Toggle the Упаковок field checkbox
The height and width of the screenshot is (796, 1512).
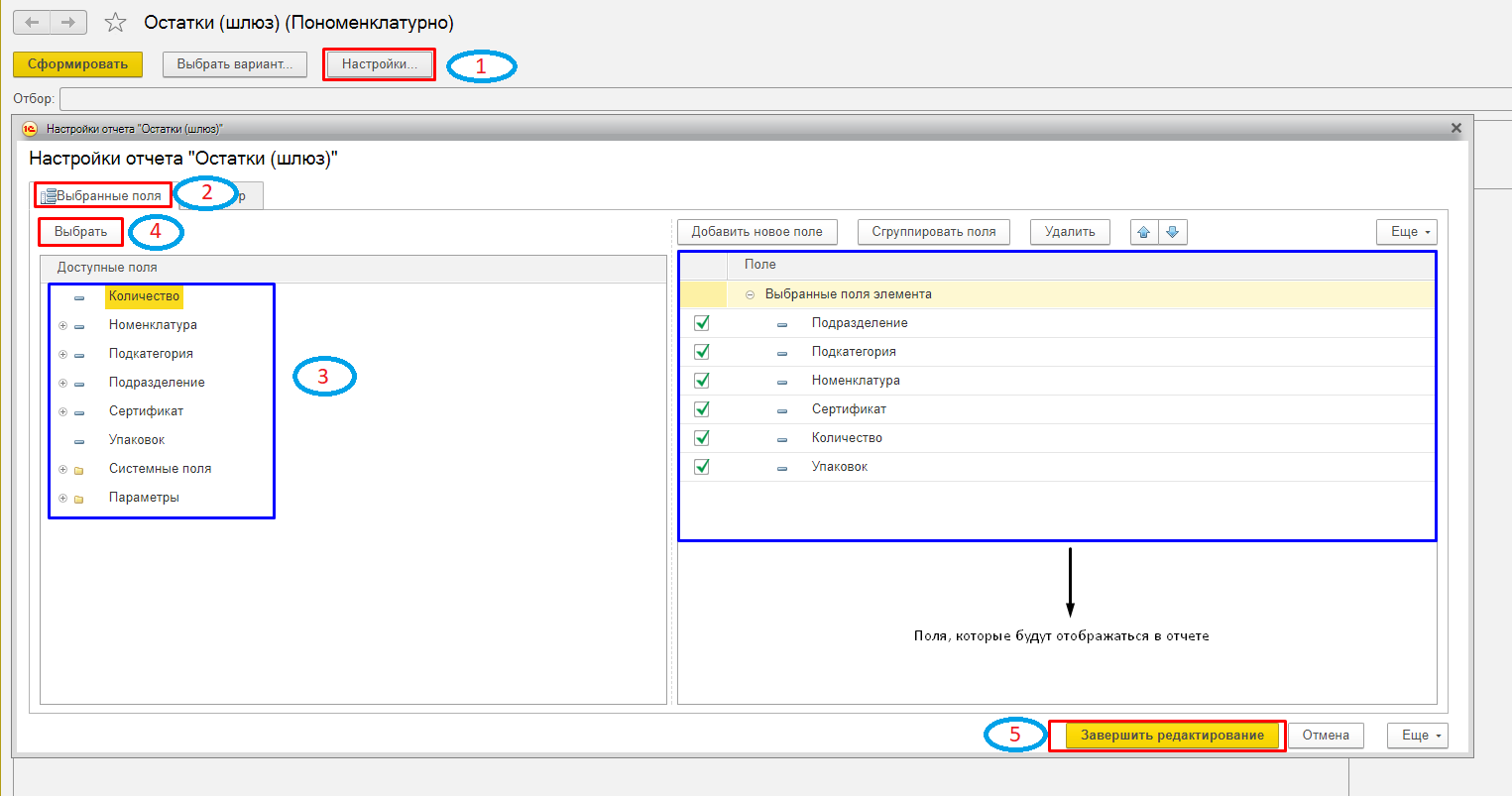(x=702, y=467)
